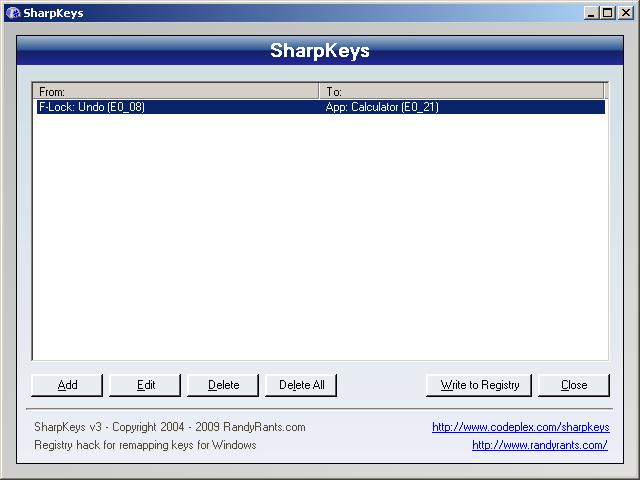
Task: Click the Delete button
Action: pyautogui.click(x=223, y=385)
